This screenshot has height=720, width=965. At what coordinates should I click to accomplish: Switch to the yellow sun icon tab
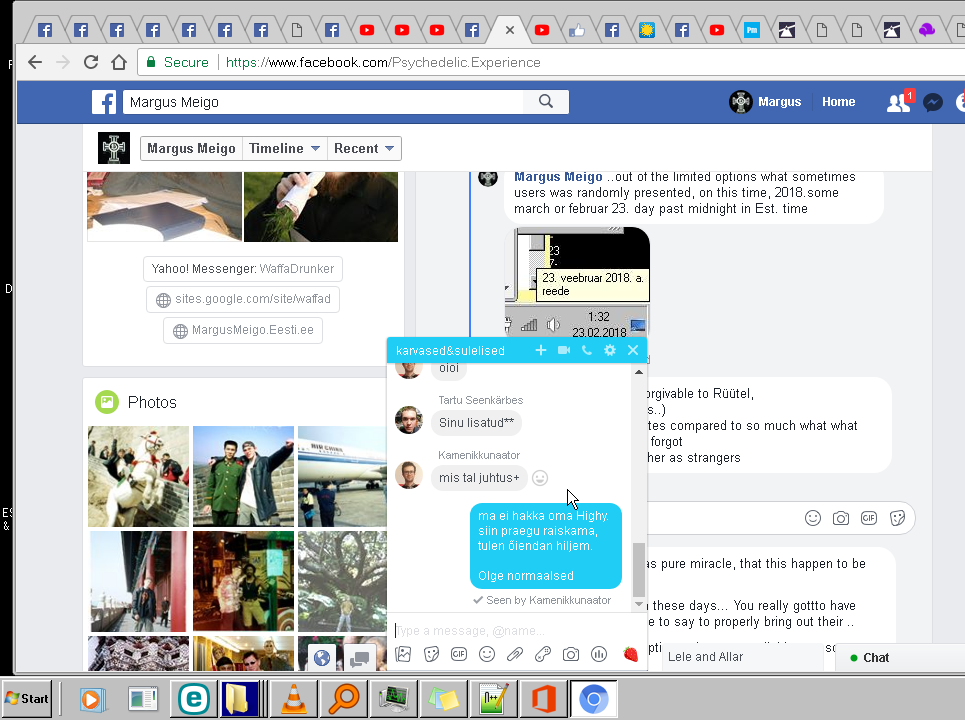tap(647, 30)
